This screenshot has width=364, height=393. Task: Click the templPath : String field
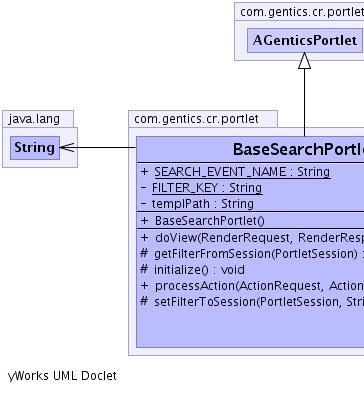pos(203,204)
